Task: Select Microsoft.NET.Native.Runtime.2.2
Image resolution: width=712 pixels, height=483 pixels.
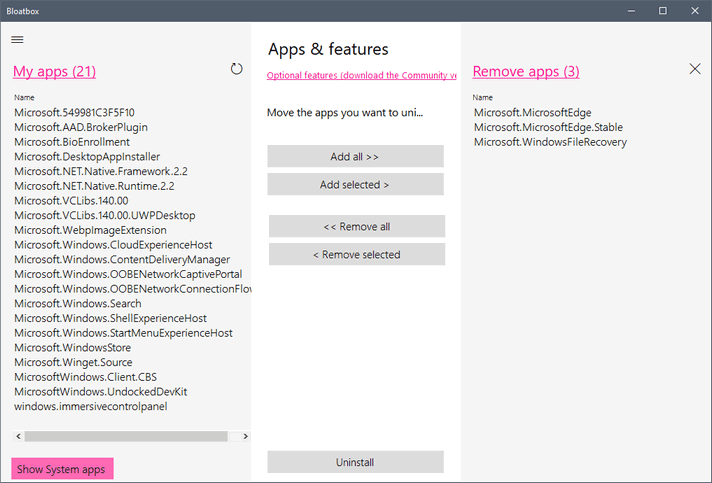Action: coord(94,186)
